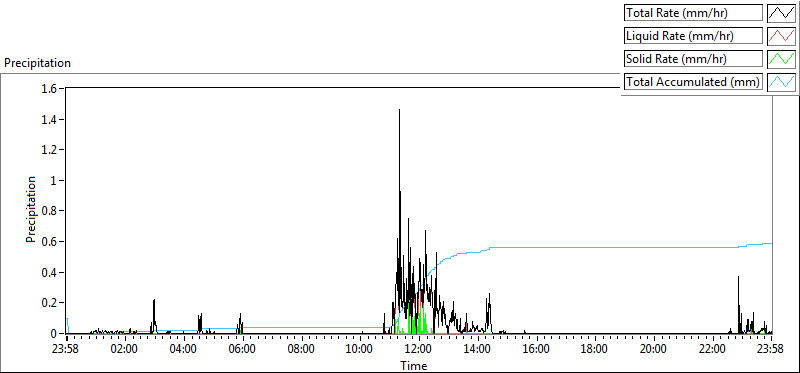
Task: Select the Total Rate (mm/hr) legend label
Action: (693, 13)
